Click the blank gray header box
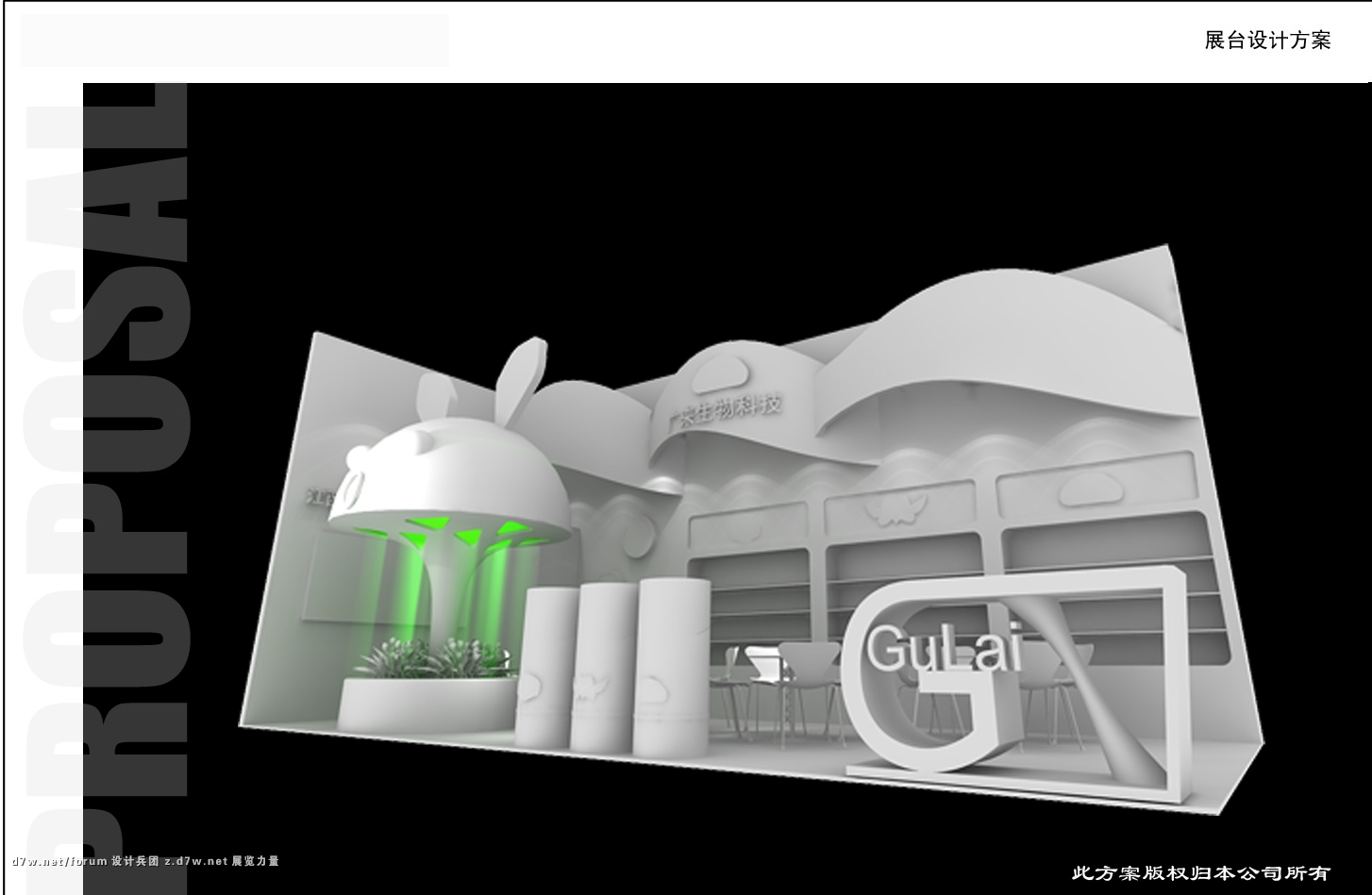This screenshot has width=1372, height=895. [x=234, y=41]
